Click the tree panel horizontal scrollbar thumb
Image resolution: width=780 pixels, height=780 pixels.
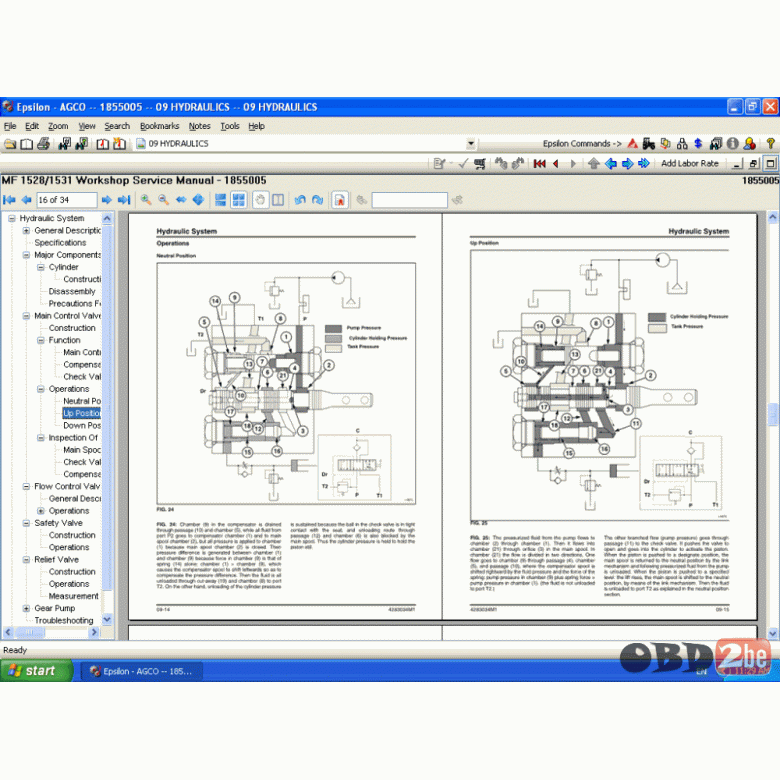[x=29, y=632]
